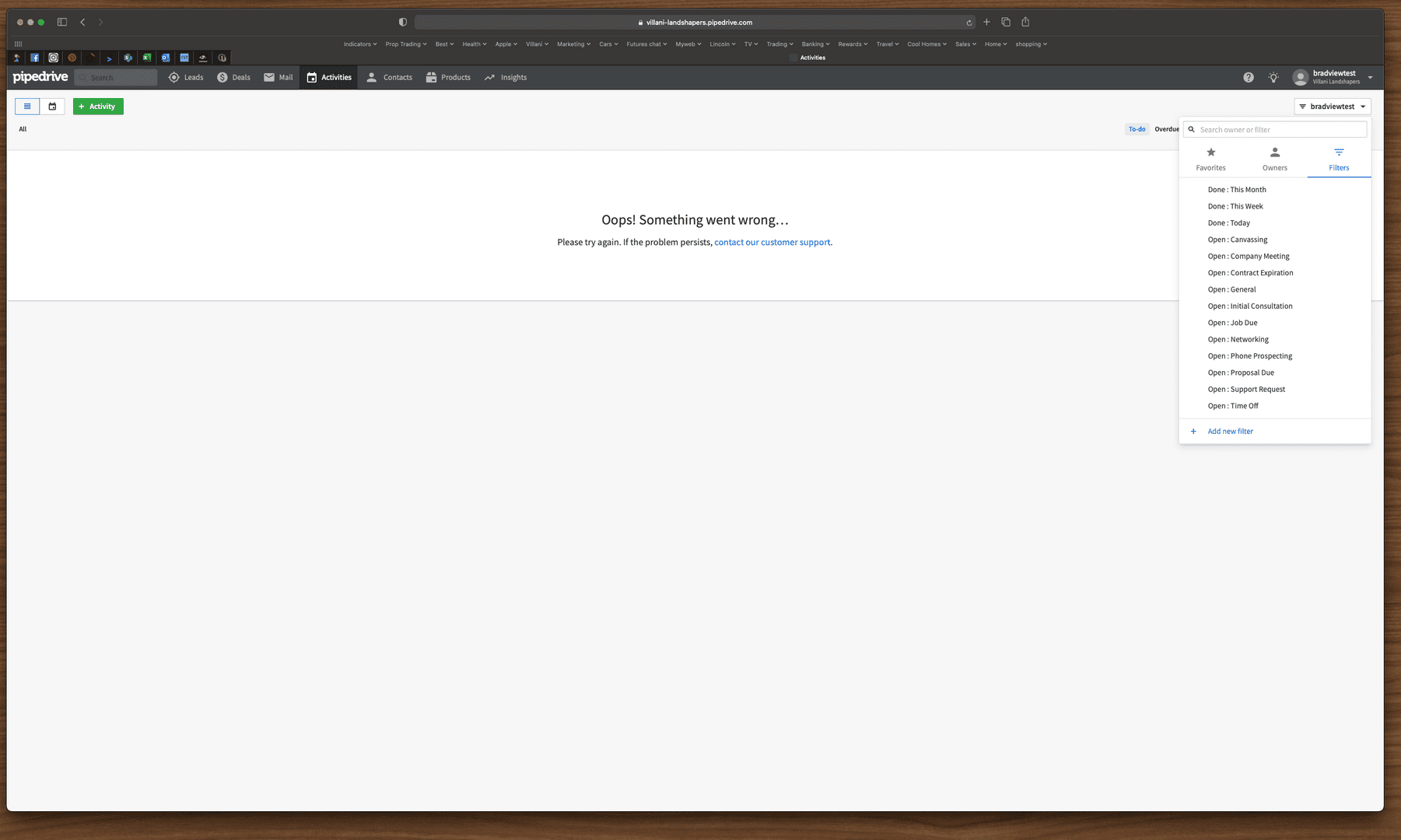1401x840 pixels.
Task: Select the Overdue activity filter
Action: tap(1166, 129)
